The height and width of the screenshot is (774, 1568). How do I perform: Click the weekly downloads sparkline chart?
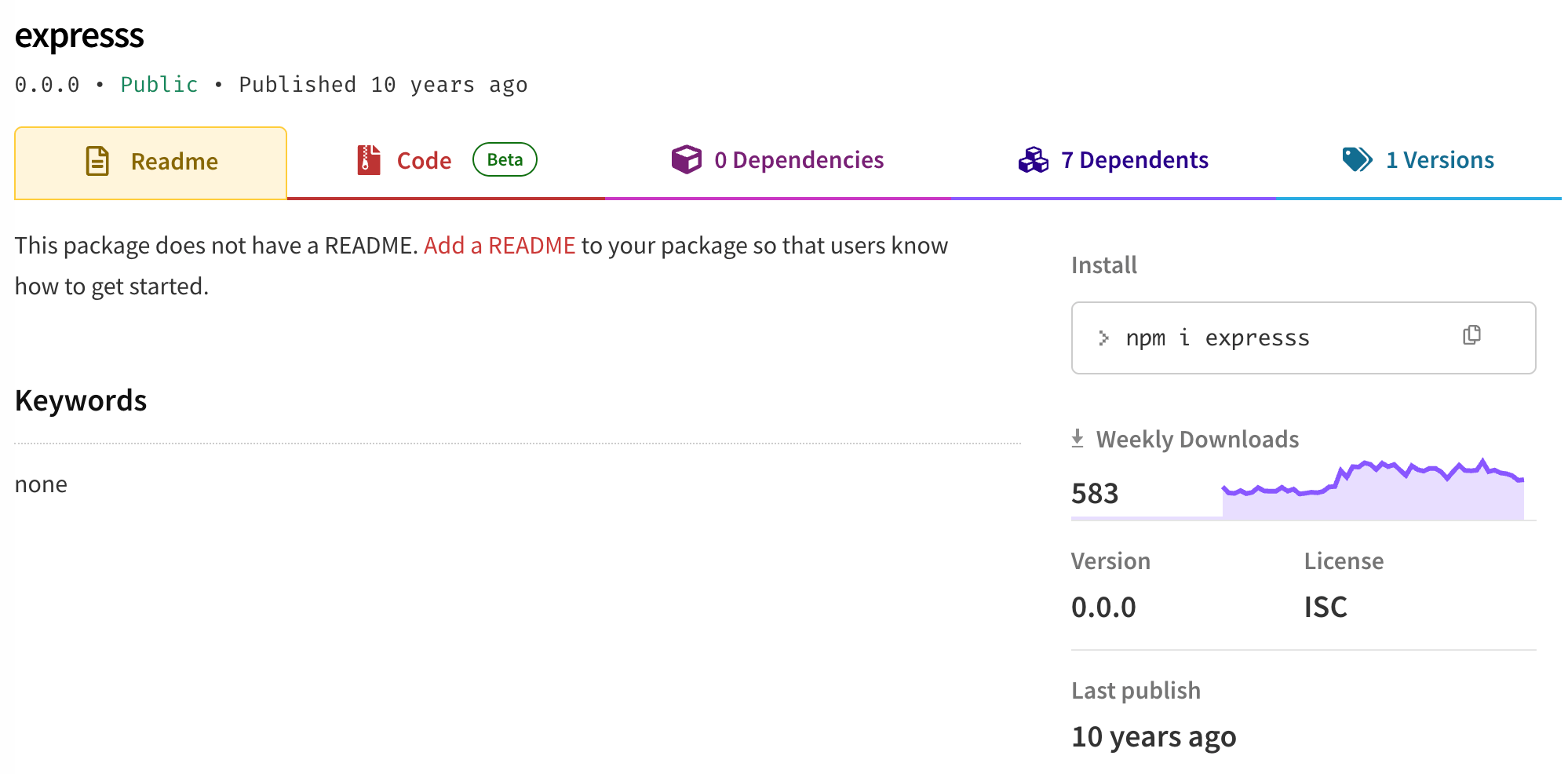point(1373,489)
